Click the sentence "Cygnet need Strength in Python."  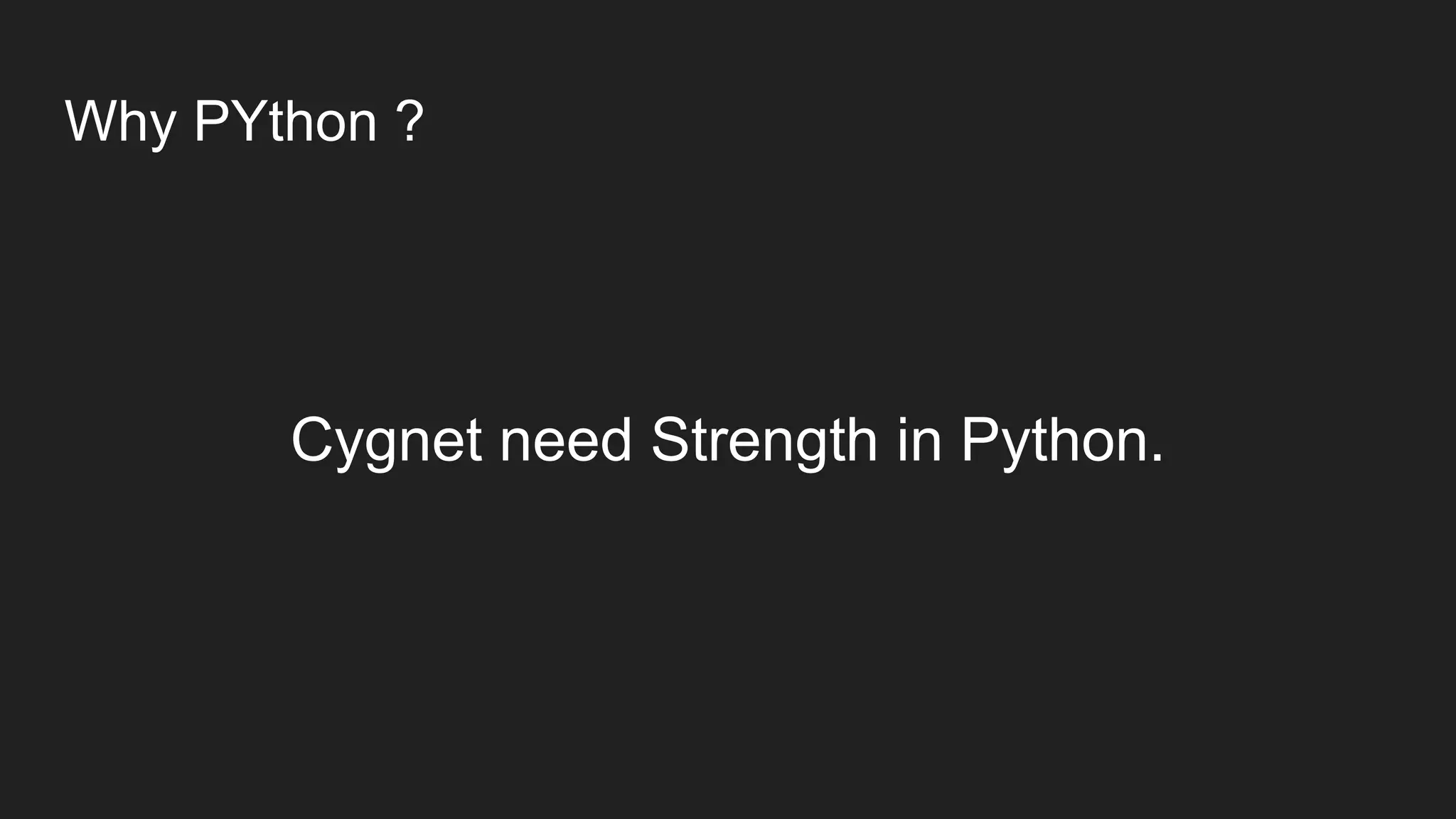[x=727, y=442]
